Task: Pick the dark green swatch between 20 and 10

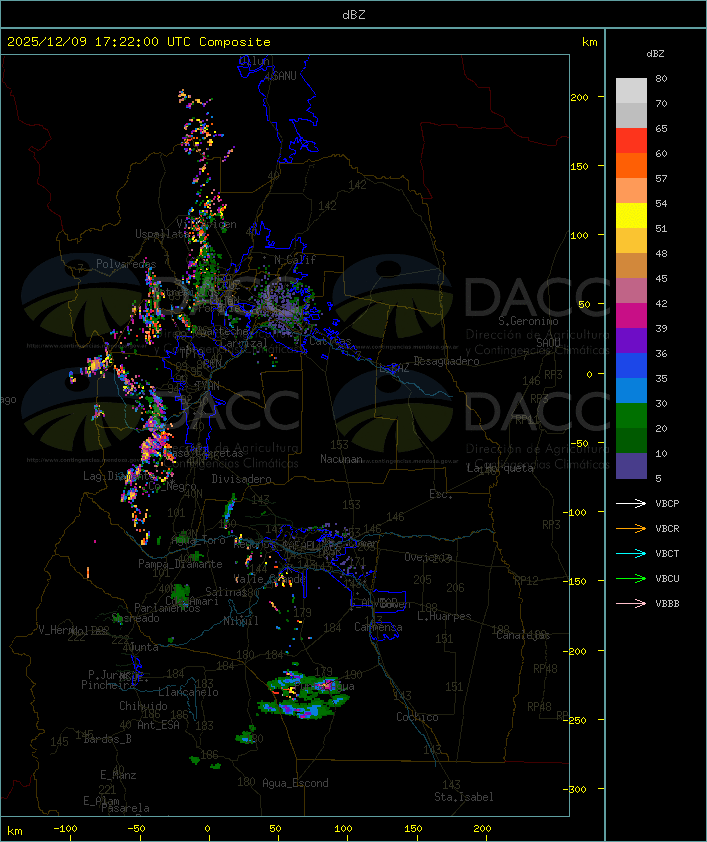Action: point(631,440)
